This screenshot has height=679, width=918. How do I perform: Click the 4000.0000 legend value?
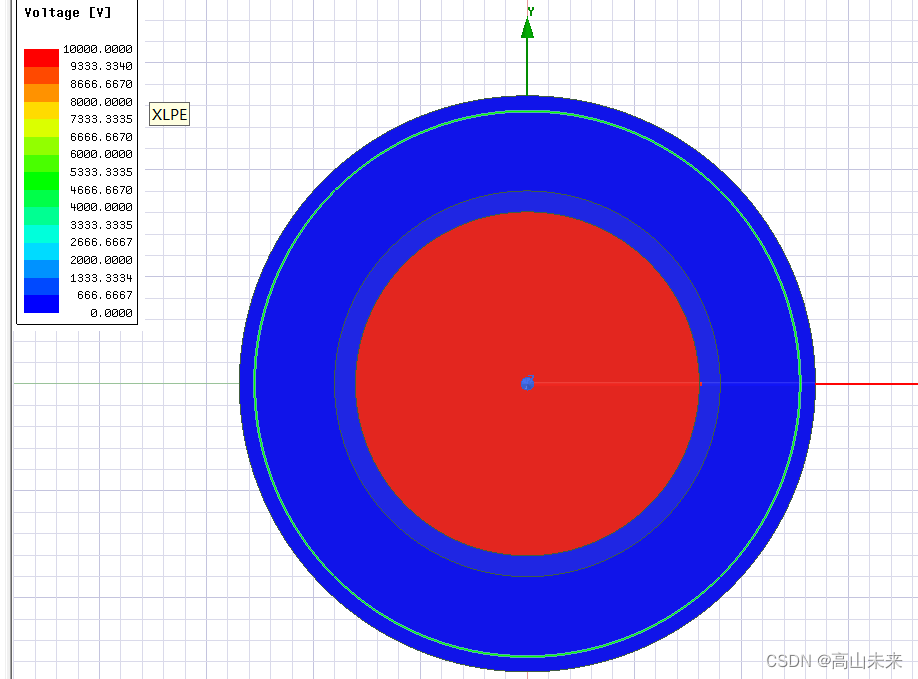pyautogui.click(x=100, y=207)
